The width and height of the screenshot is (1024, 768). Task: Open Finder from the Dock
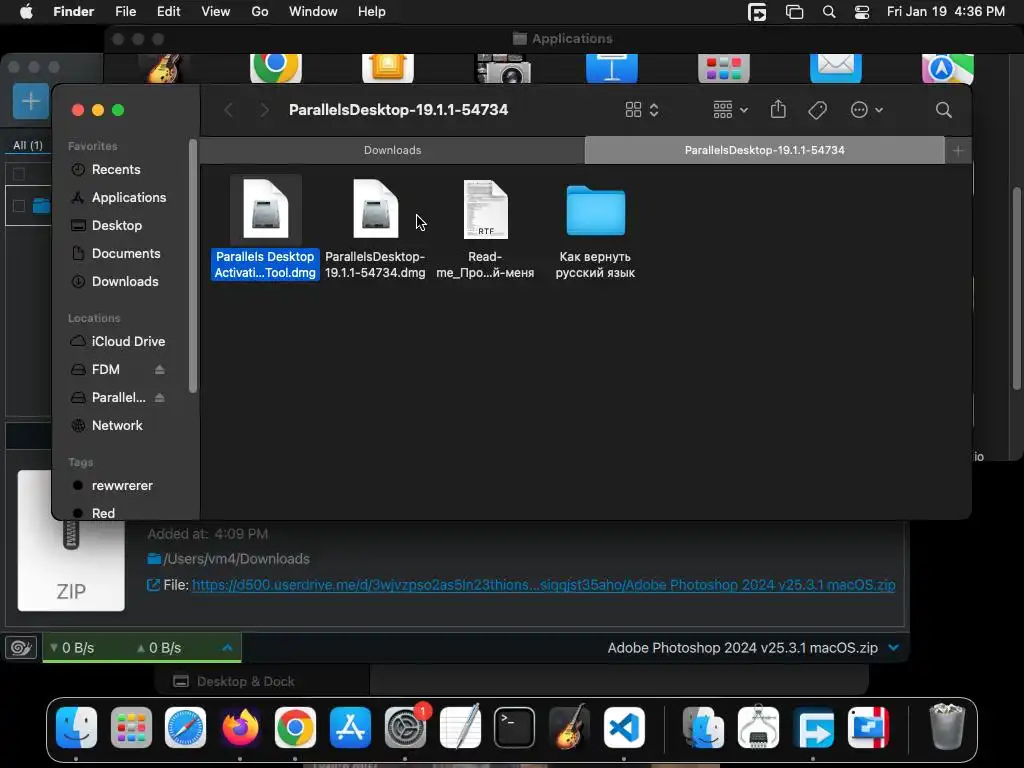[x=76, y=728]
